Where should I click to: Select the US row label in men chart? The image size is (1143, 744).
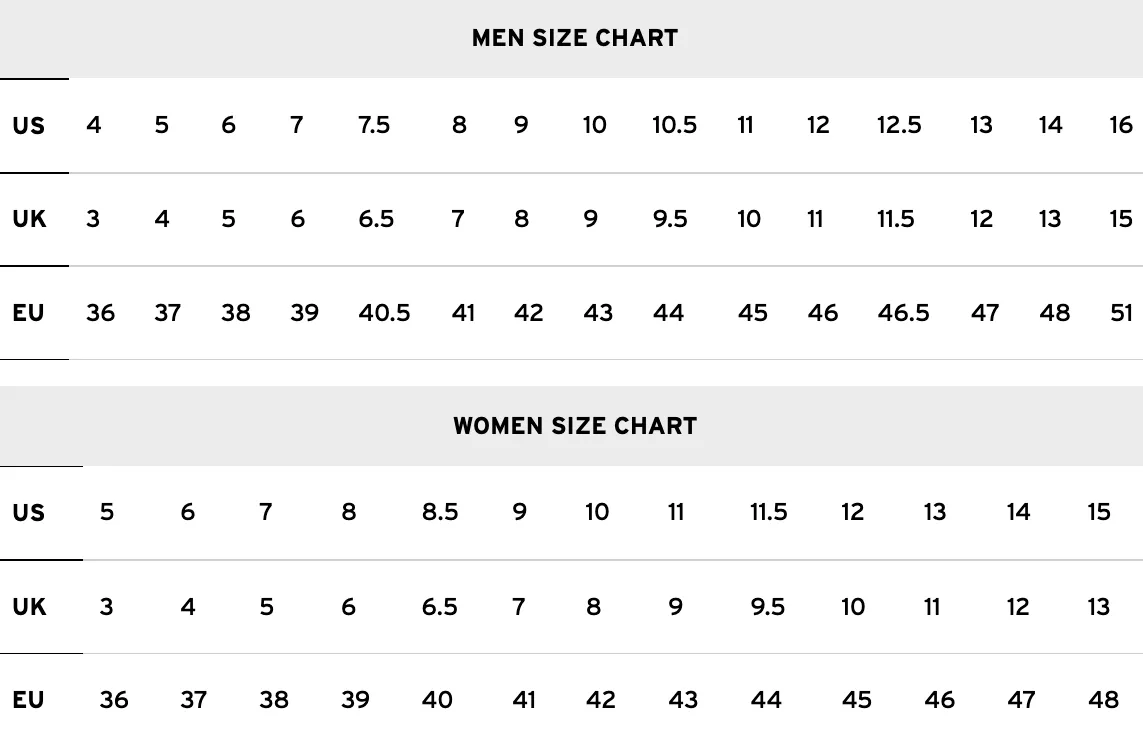28,125
